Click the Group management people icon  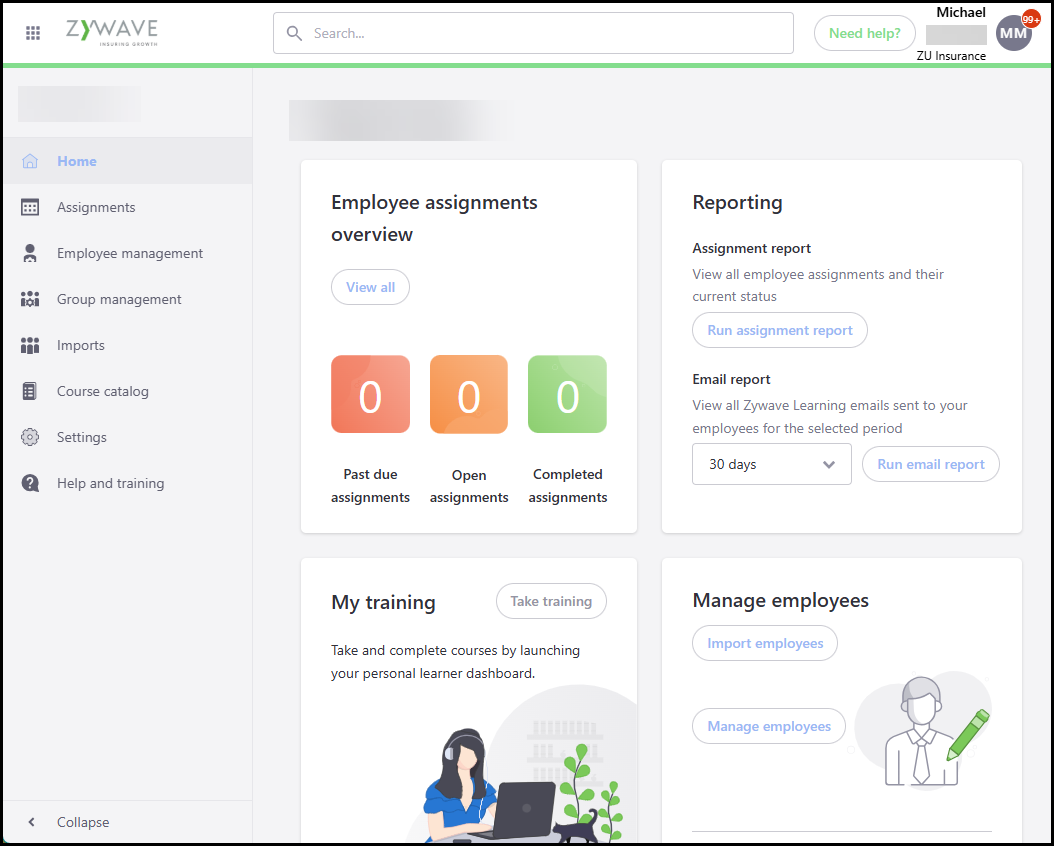[x=31, y=299]
